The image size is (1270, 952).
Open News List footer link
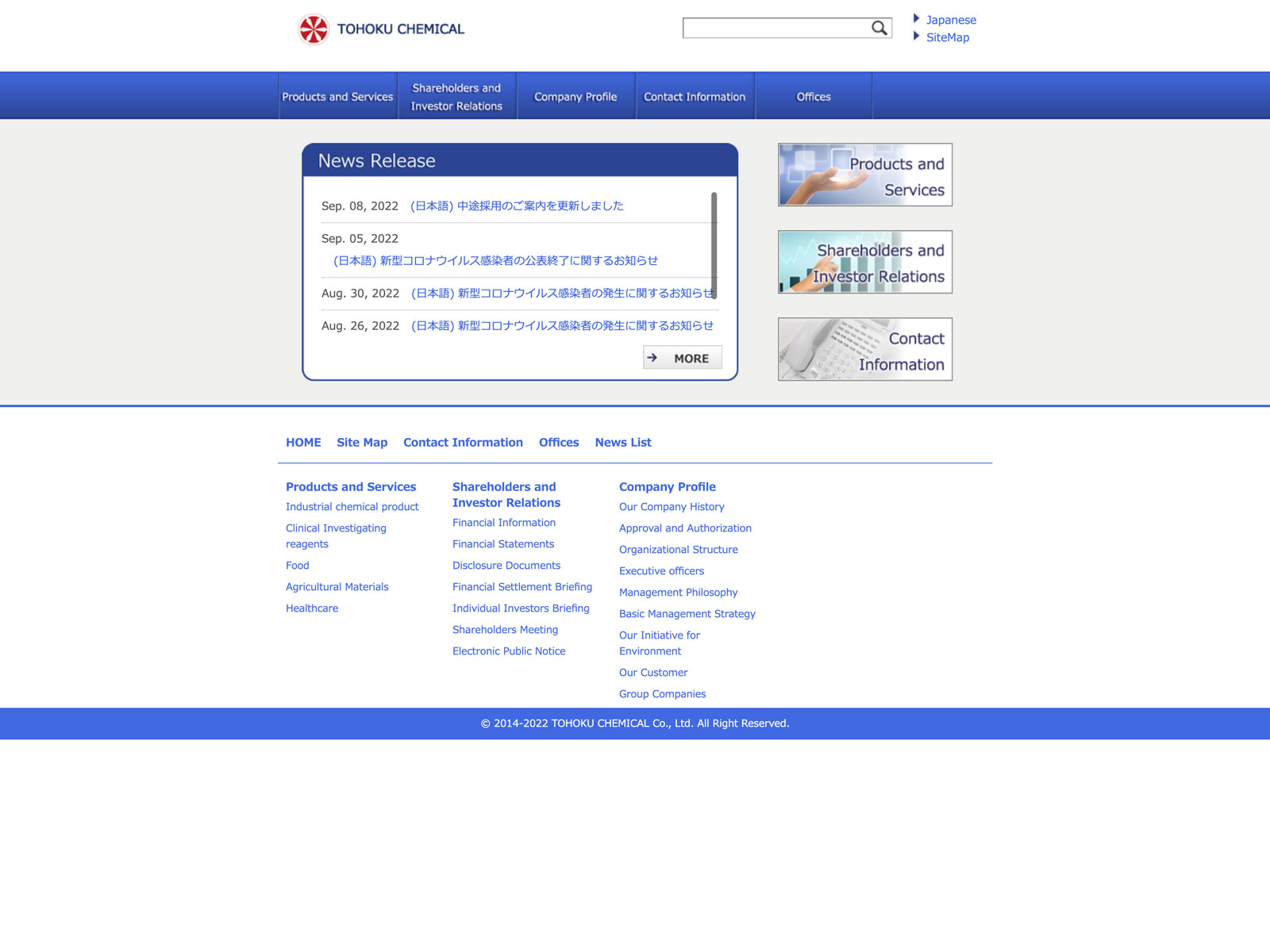622,443
